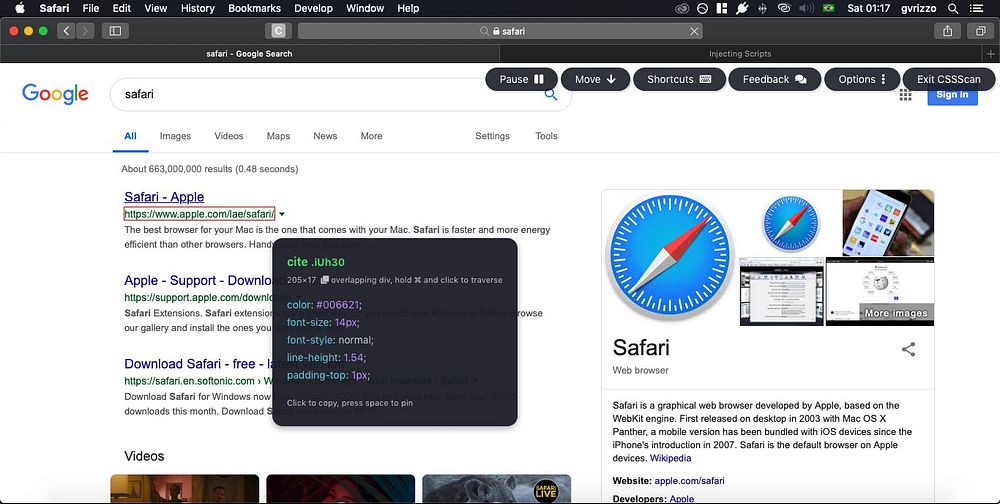Open the File menu
Screen dimensions: 1000x504
click(91, 8)
